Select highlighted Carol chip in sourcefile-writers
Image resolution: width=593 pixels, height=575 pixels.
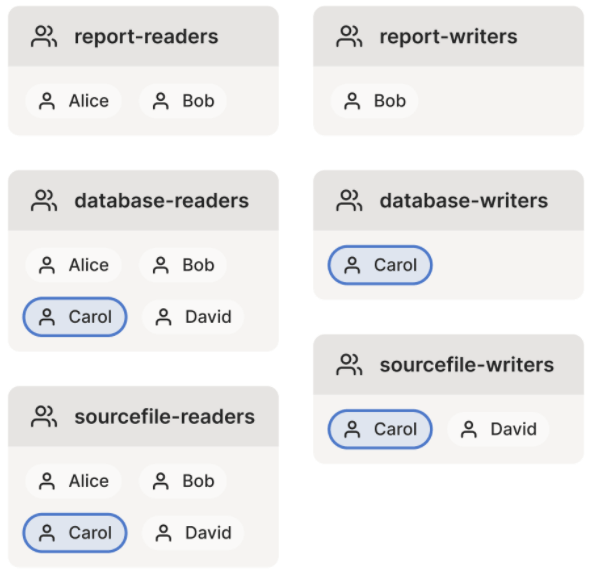coord(380,429)
